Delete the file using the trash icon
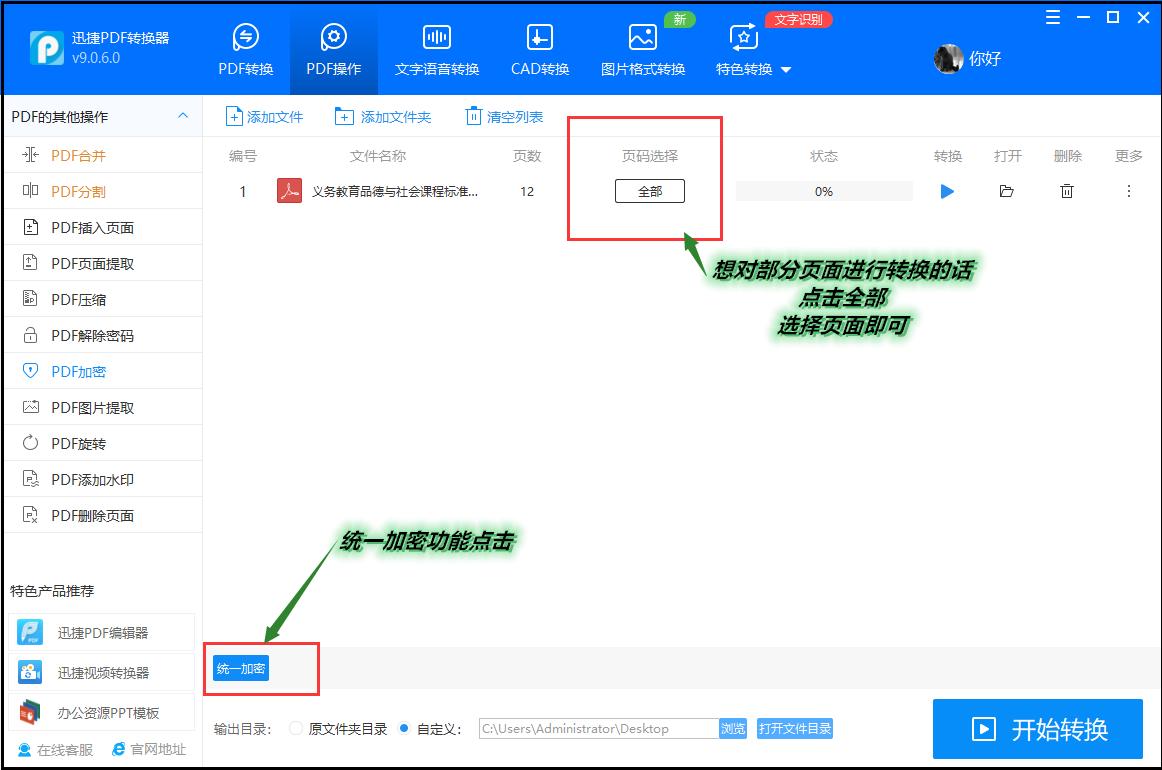This screenshot has height=770, width=1162. [1067, 191]
